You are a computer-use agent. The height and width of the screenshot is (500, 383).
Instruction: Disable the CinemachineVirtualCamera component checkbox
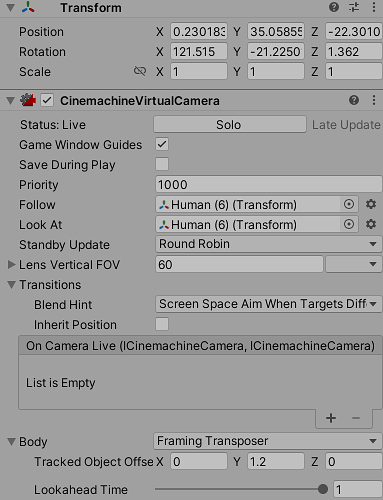pos(47,100)
